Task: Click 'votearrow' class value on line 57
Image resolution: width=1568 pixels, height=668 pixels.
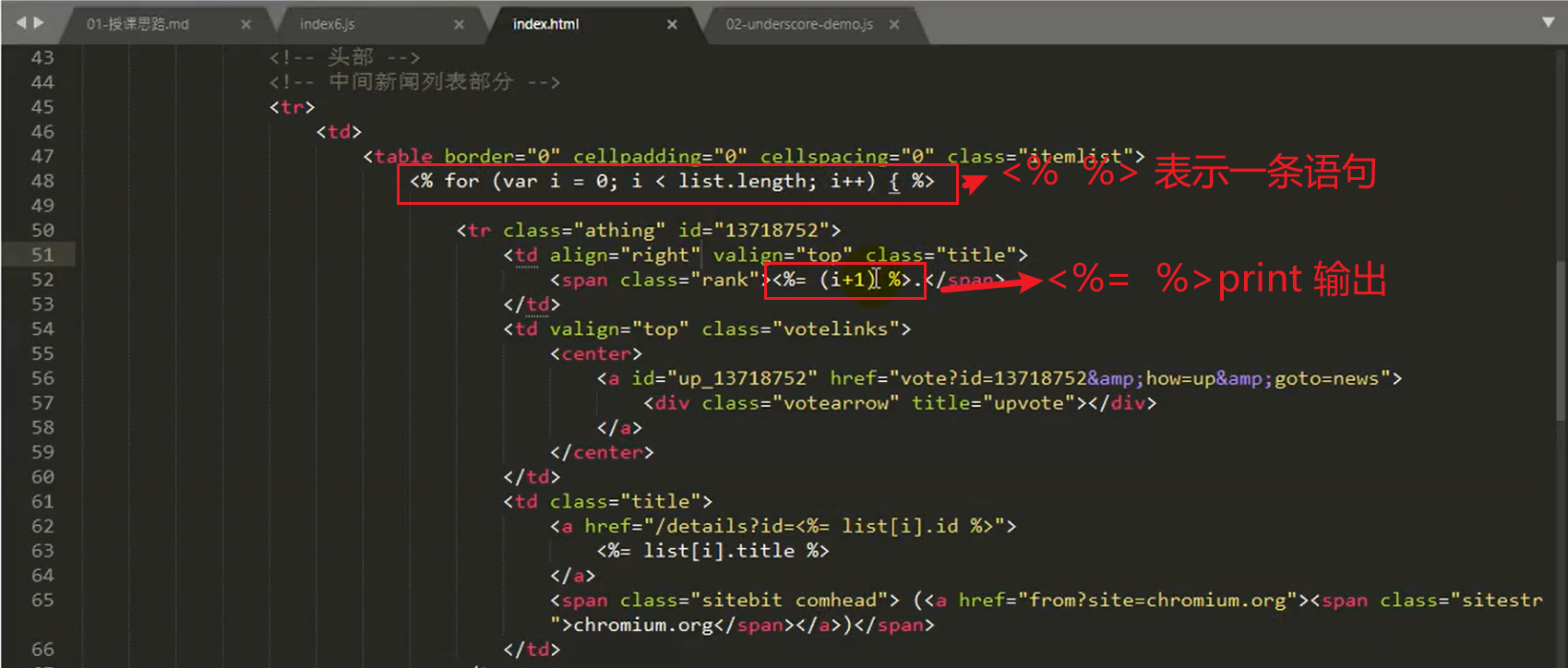Action: tap(835, 403)
